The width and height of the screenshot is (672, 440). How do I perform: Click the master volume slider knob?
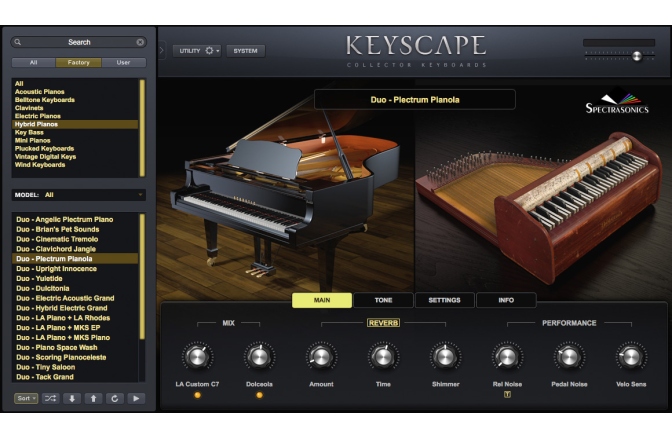[x=637, y=56]
